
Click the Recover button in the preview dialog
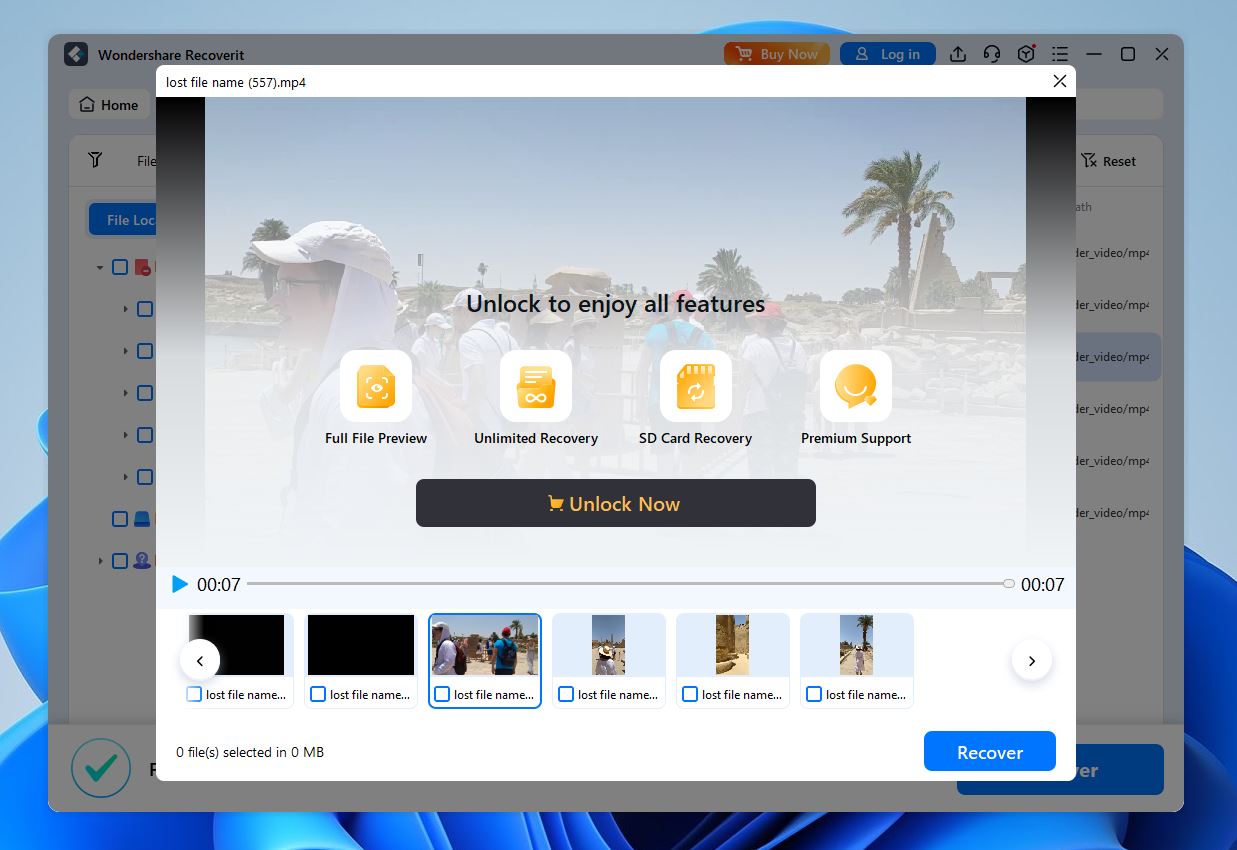pyautogui.click(x=990, y=752)
